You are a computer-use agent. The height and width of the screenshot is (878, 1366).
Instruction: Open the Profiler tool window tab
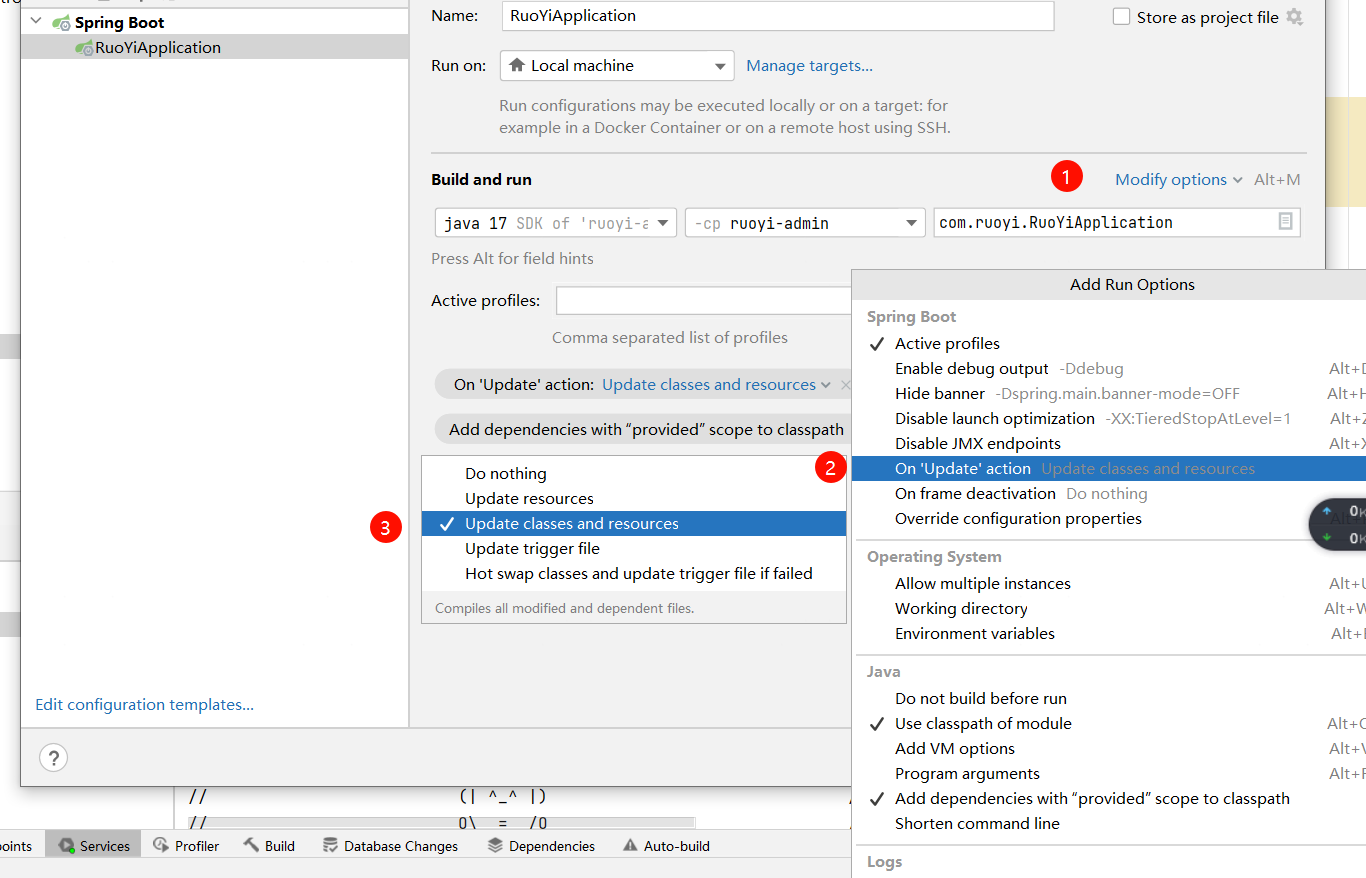(x=186, y=846)
